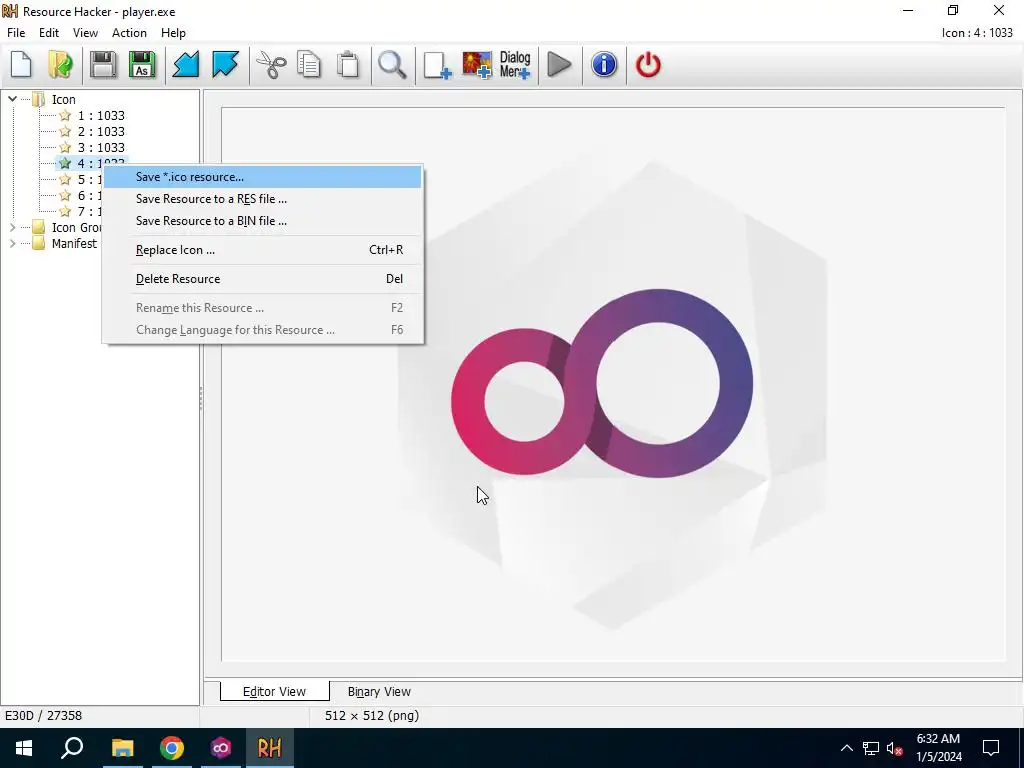Open the Windows Start menu
The image size is (1024, 768).
[x=24, y=748]
